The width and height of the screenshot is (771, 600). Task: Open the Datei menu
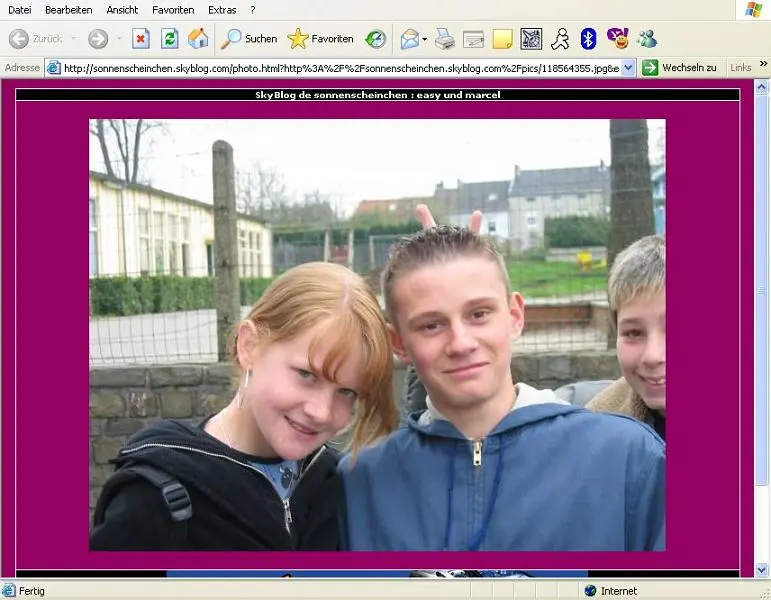pos(20,10)
